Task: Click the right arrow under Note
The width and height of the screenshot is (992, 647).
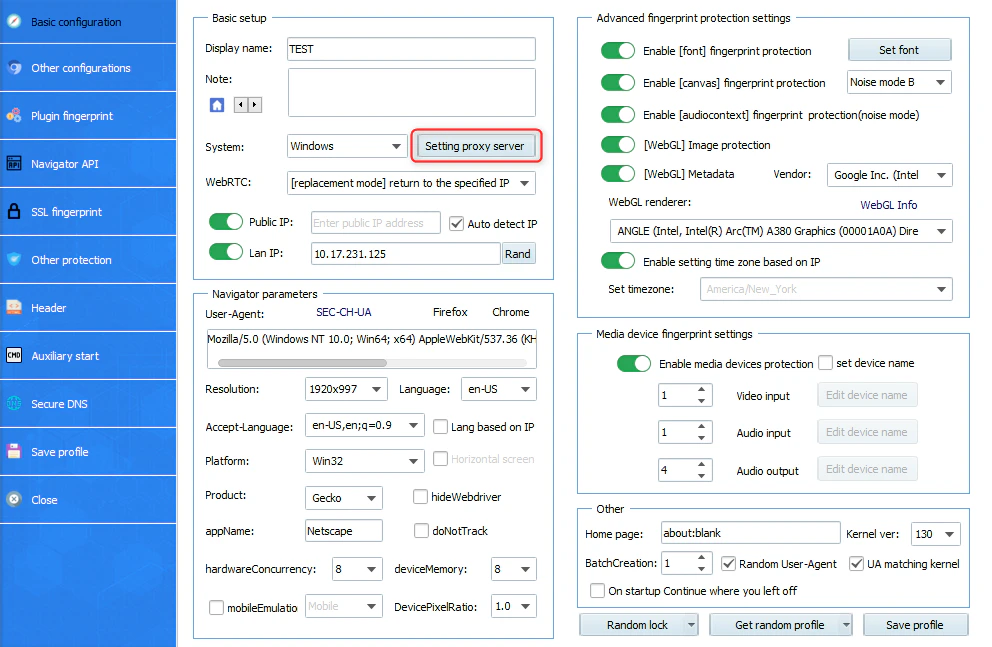Action: point(255,105)
